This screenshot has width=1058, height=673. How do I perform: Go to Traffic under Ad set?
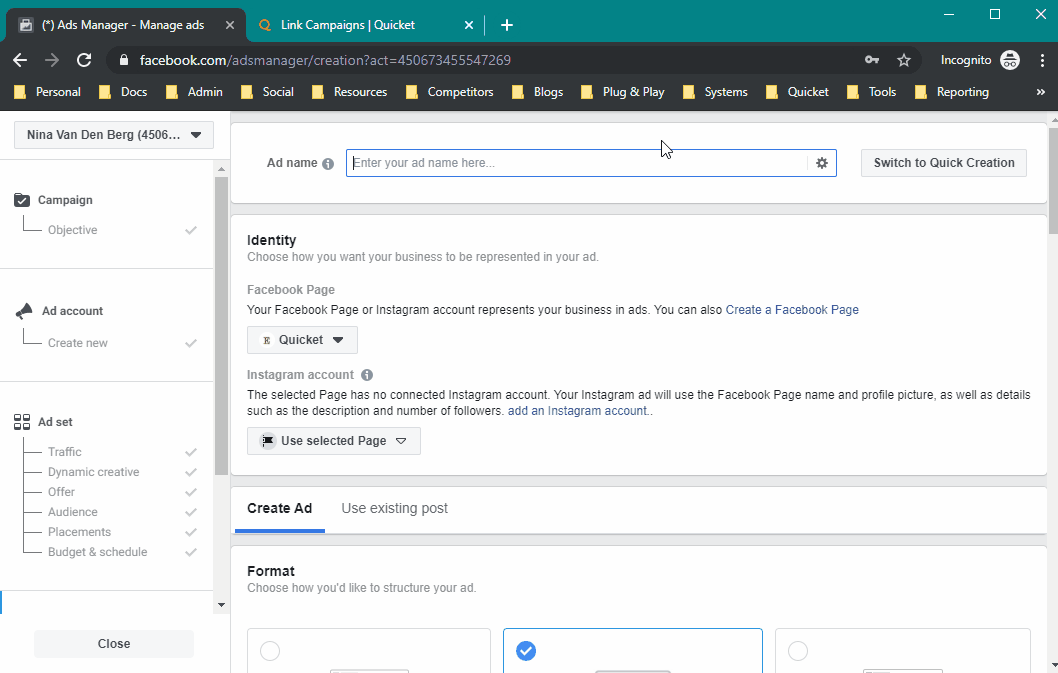point(65,452)
